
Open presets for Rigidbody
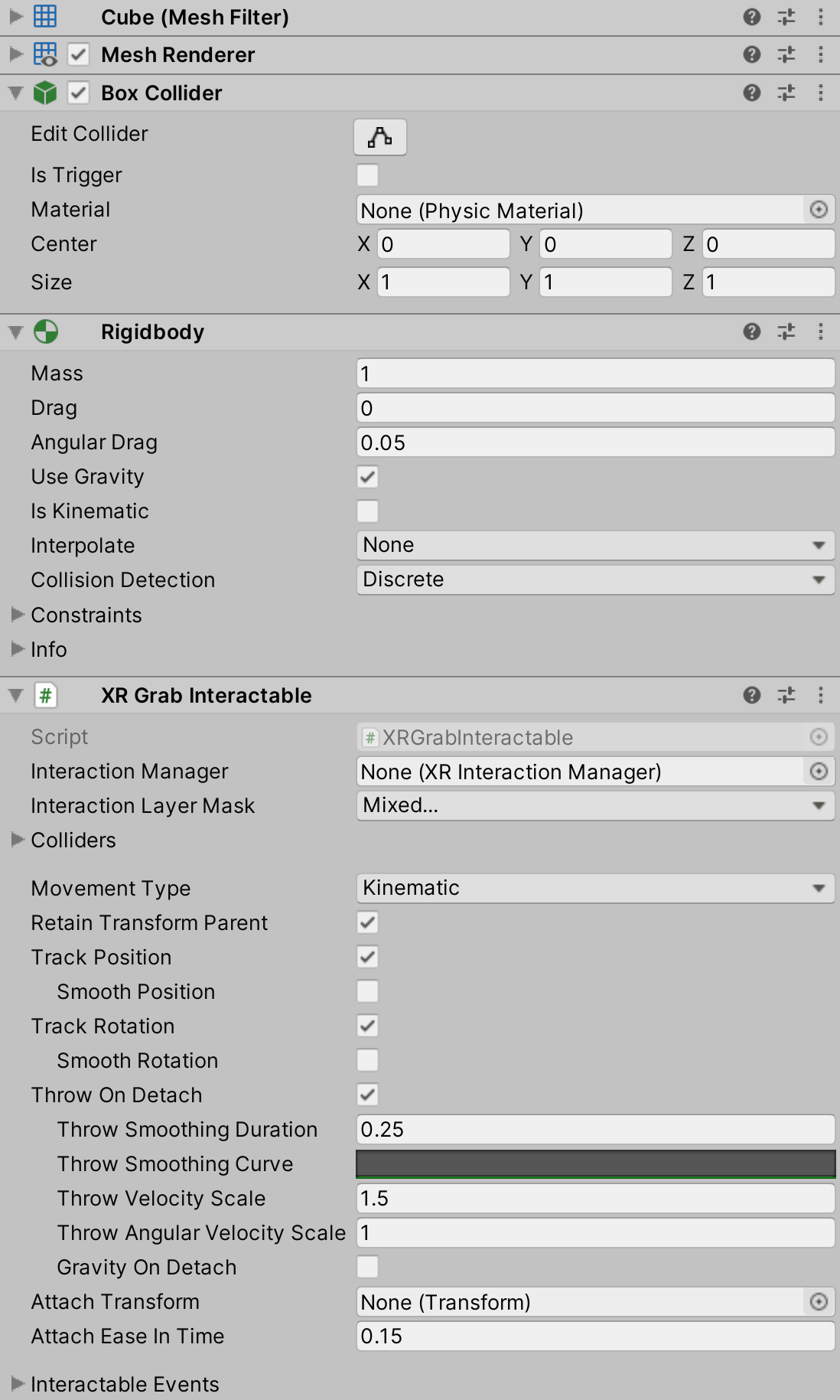coord(786,331)
